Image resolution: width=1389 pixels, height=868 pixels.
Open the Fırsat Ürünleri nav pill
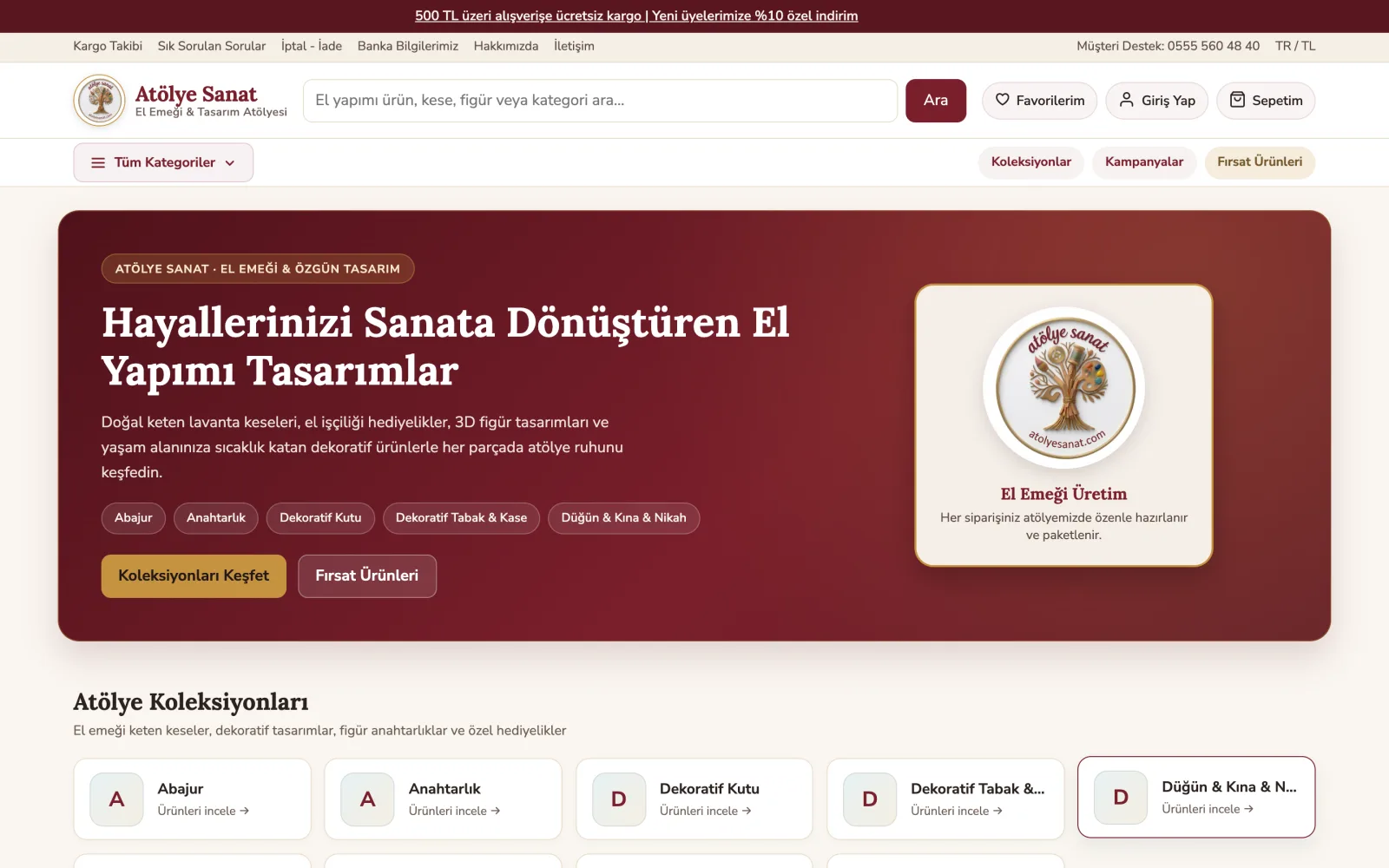[x=1260, y=162]
